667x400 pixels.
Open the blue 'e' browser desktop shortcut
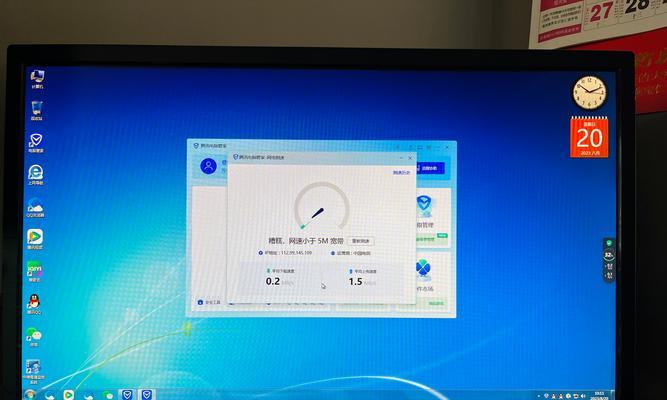pos(36,174)
